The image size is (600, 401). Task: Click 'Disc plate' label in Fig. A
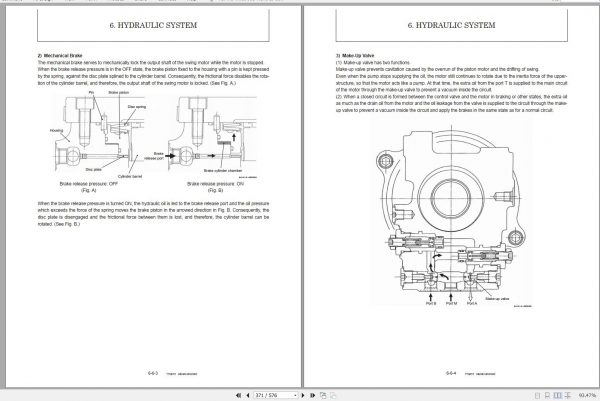(94, 169)
